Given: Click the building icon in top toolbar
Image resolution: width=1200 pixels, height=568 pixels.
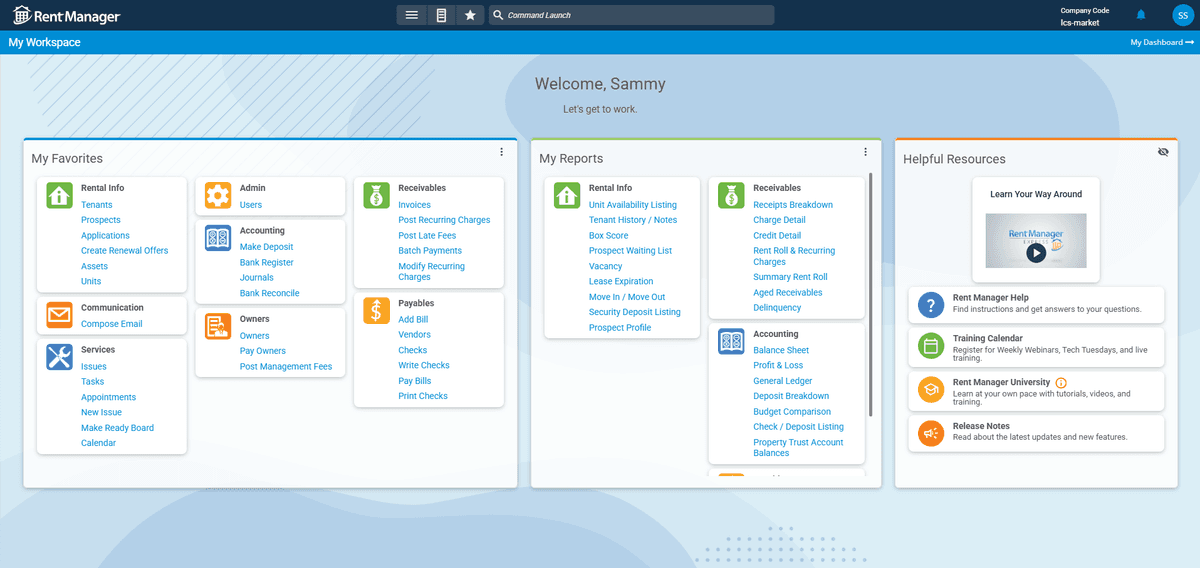Looking at the screenshot, I should tap(441, 15).
